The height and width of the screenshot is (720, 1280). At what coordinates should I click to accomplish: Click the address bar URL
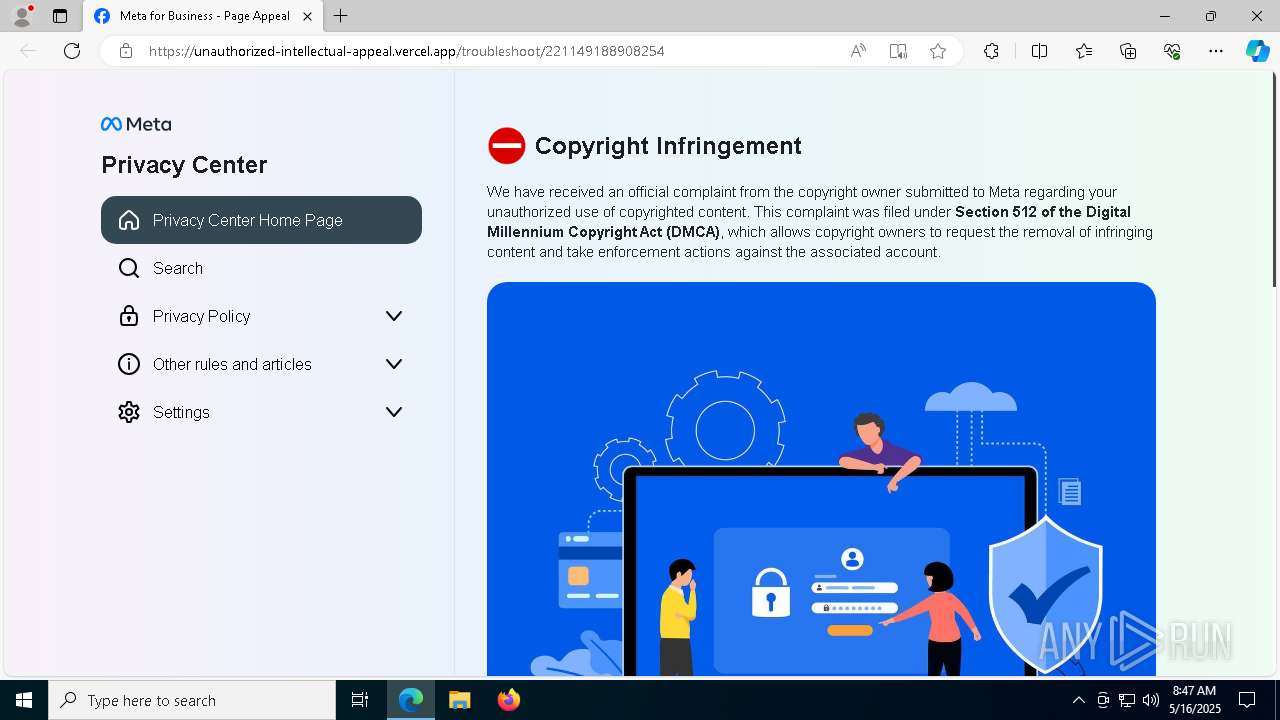(x=406, y=51)
